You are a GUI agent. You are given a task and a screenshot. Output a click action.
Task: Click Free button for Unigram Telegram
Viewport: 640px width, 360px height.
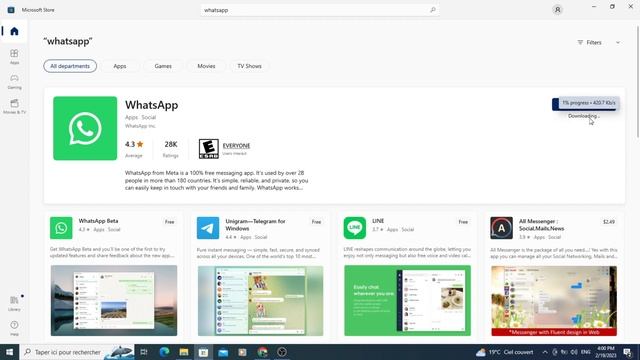click(316, 222)
